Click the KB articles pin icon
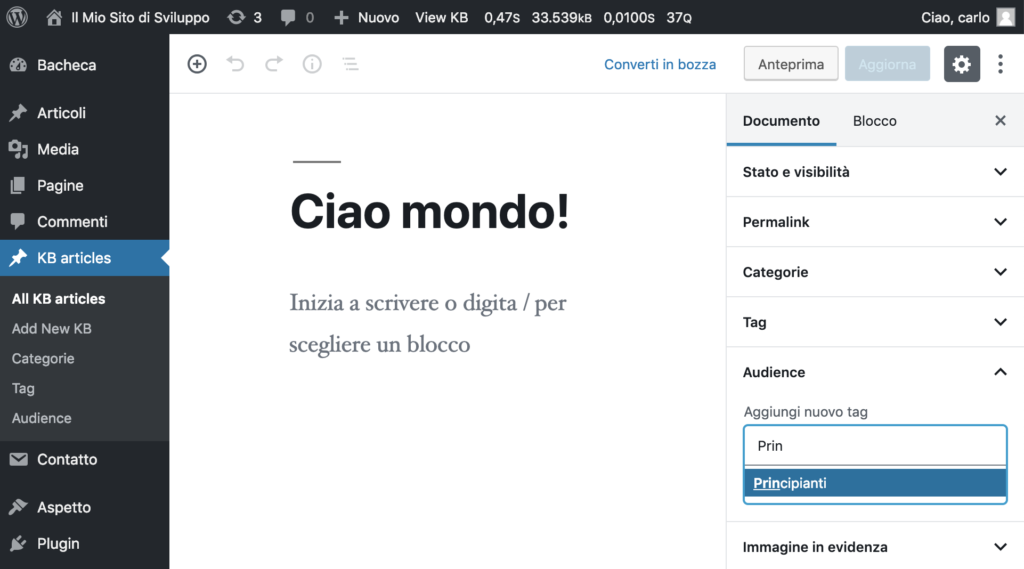Image resolution: width=1024 pixels, height=569 pixels. click(18, 257)
